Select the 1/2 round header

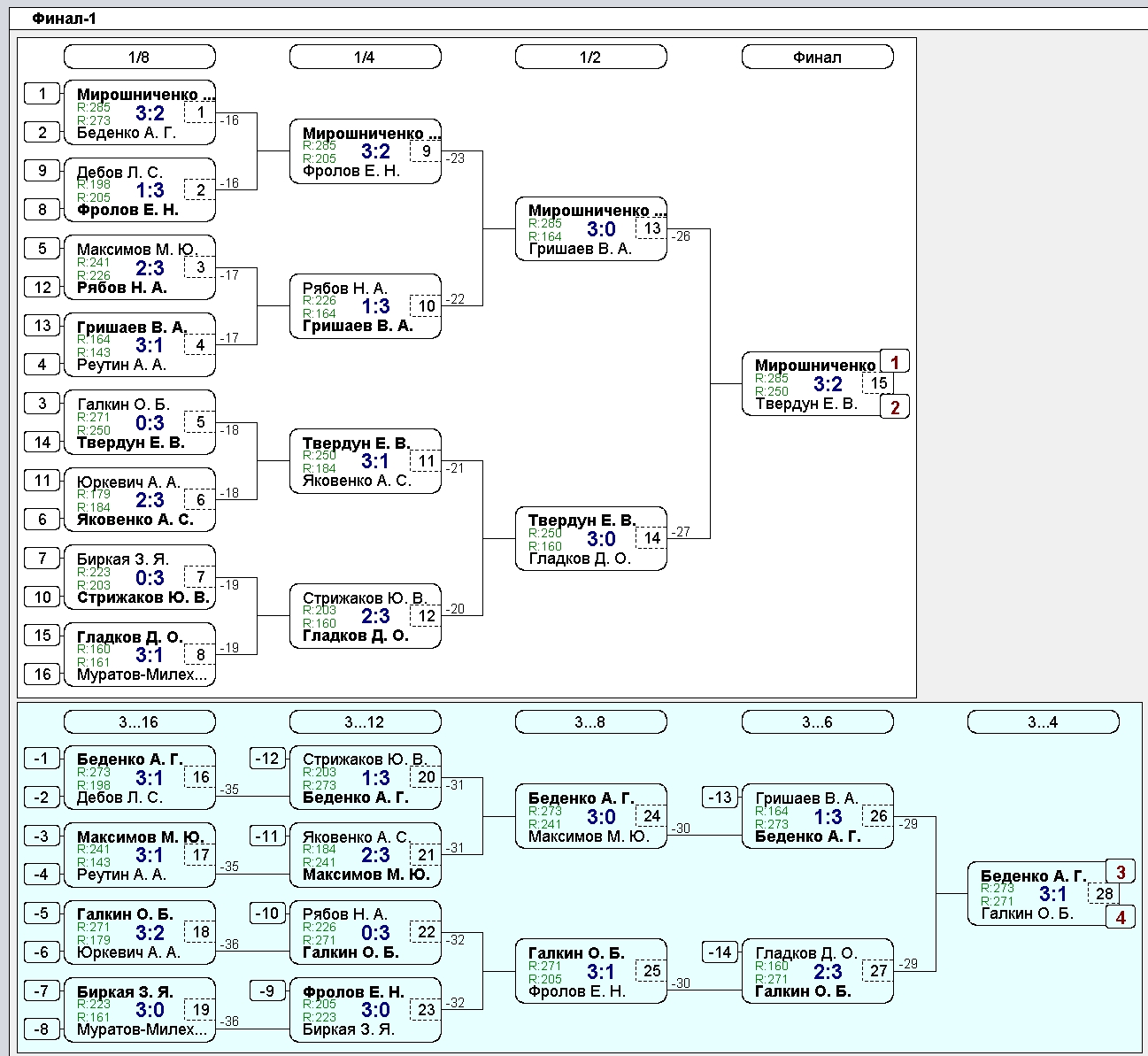point(590,58)
